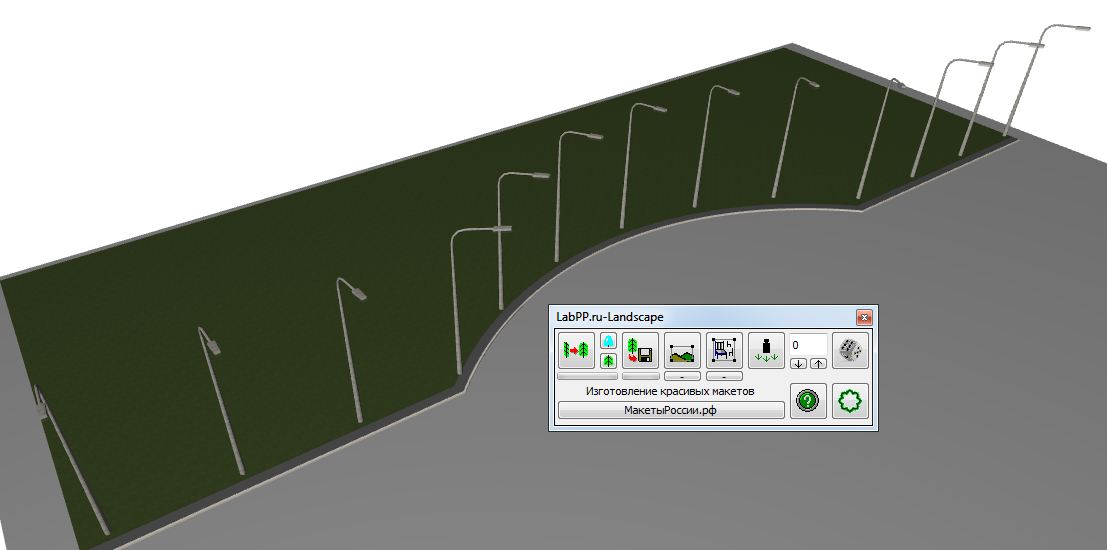
Task: Select the small green fir tree icon
Action: coord(609,361)
